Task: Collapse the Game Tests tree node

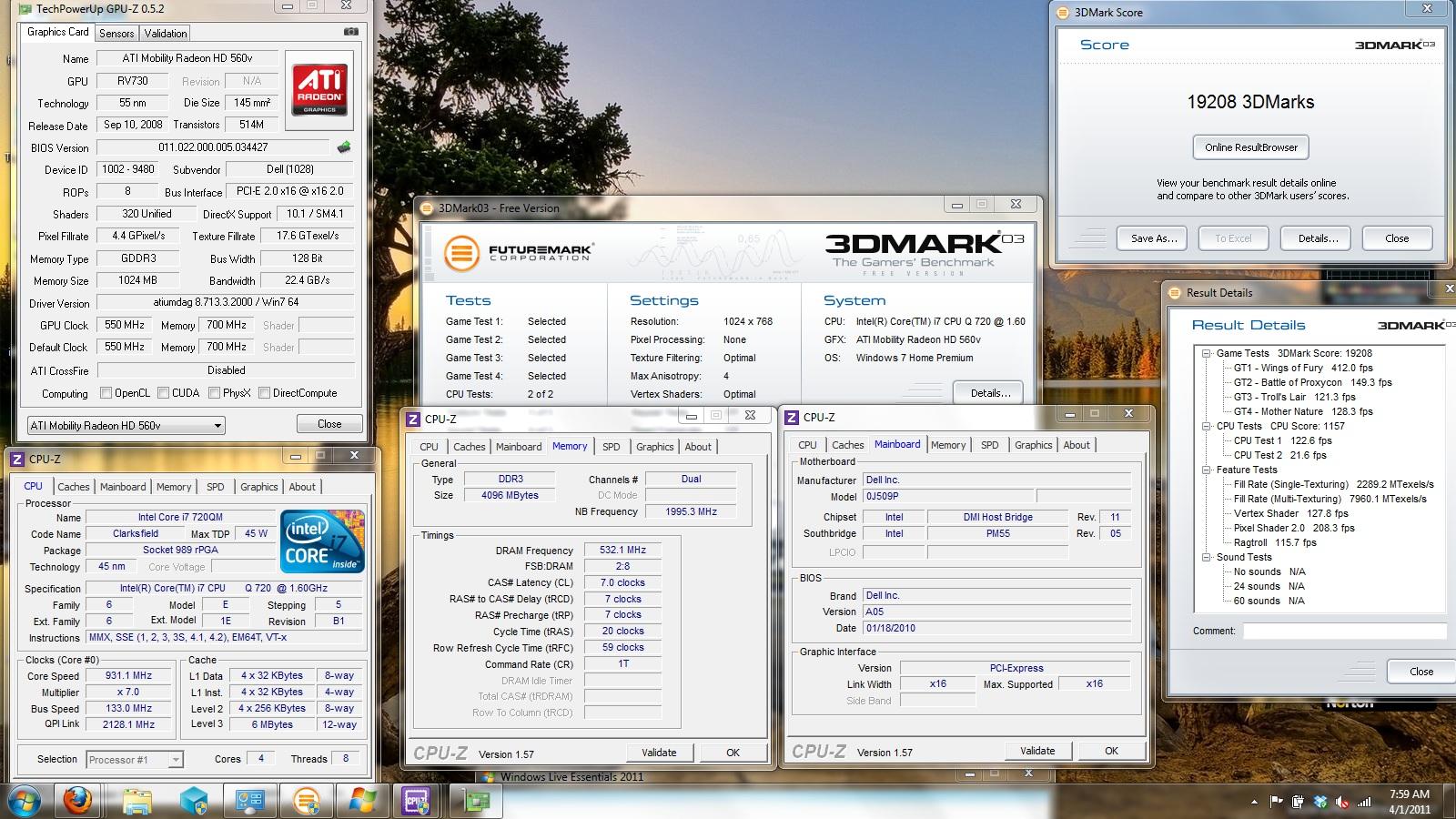Action: click(1206, 353)
